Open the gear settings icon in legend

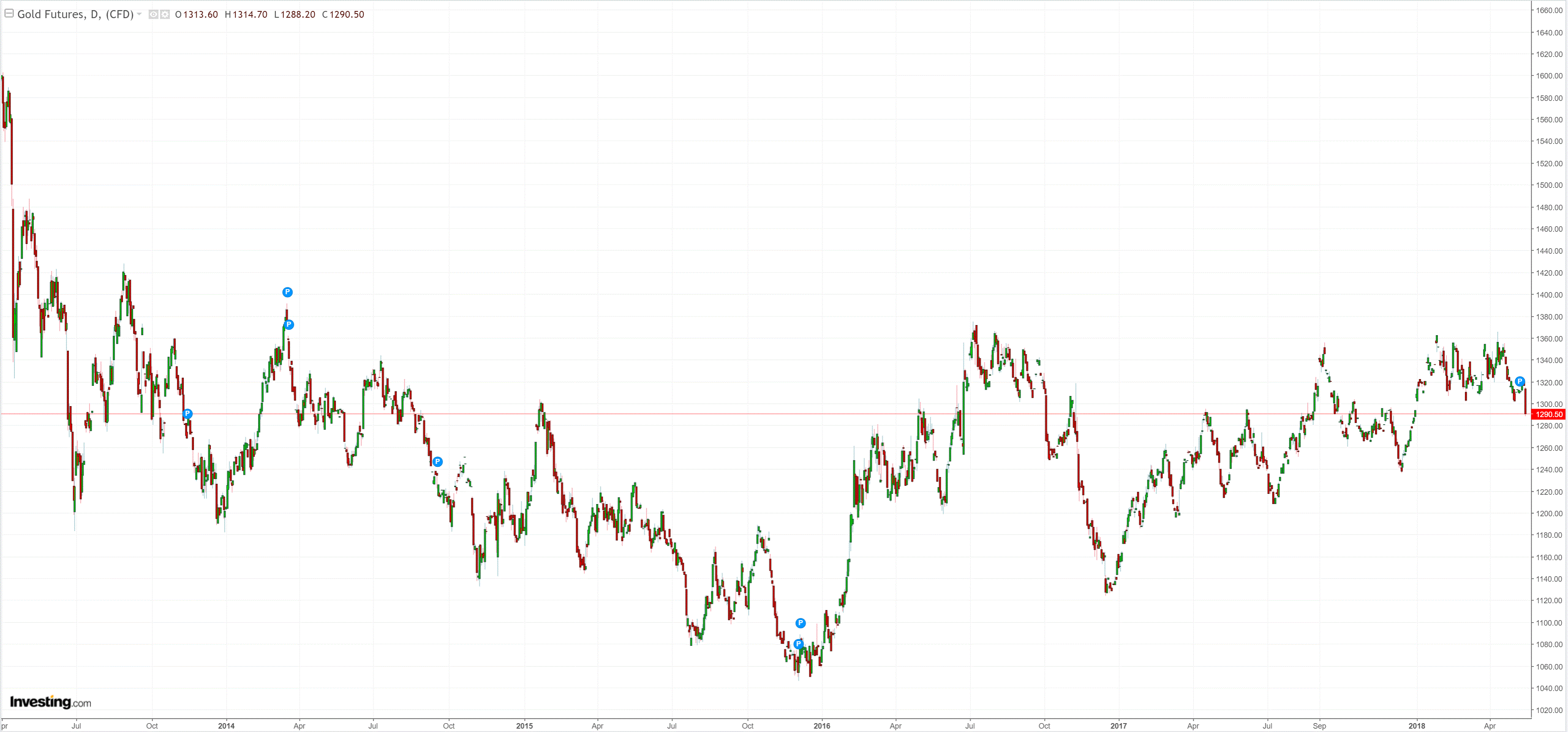pyautogui.click(x=165, y=14)
